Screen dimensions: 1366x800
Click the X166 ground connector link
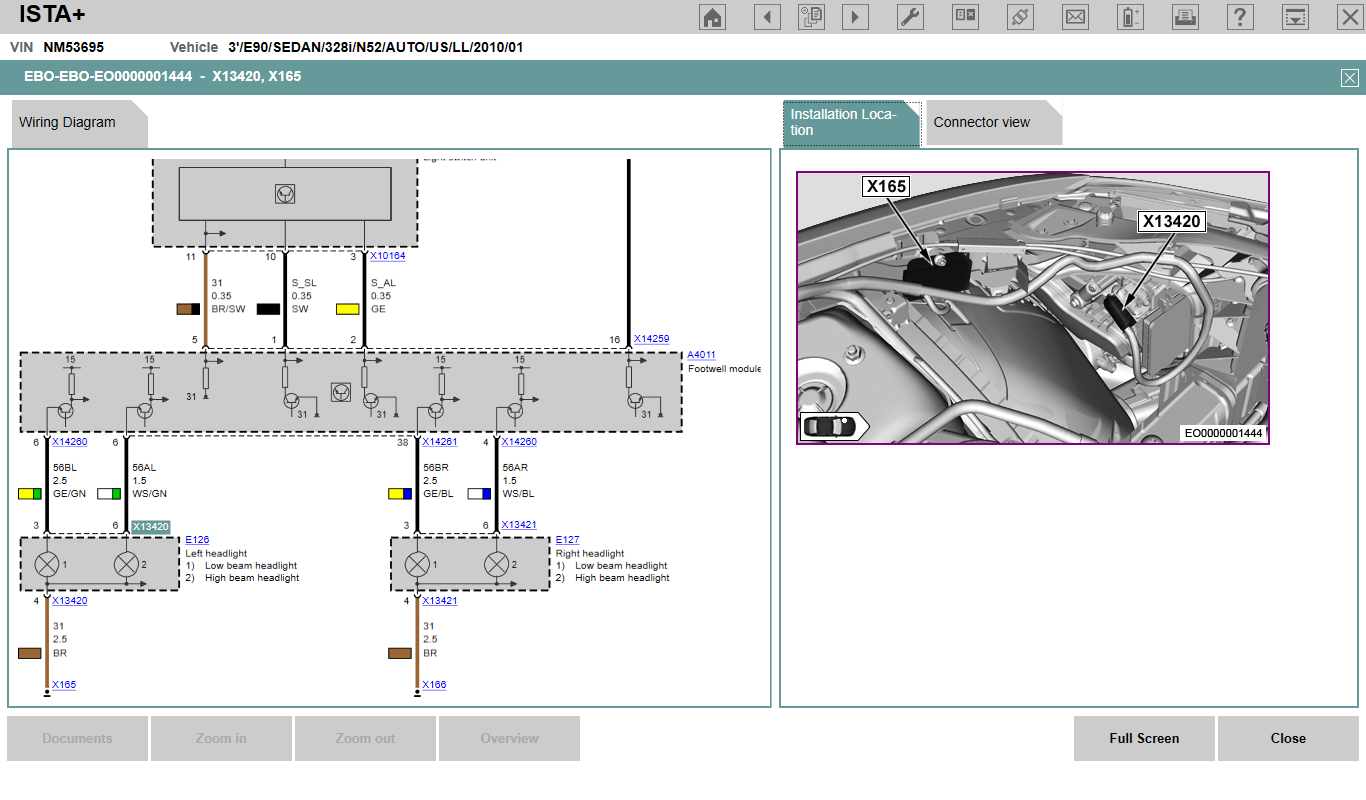point(434,685)
